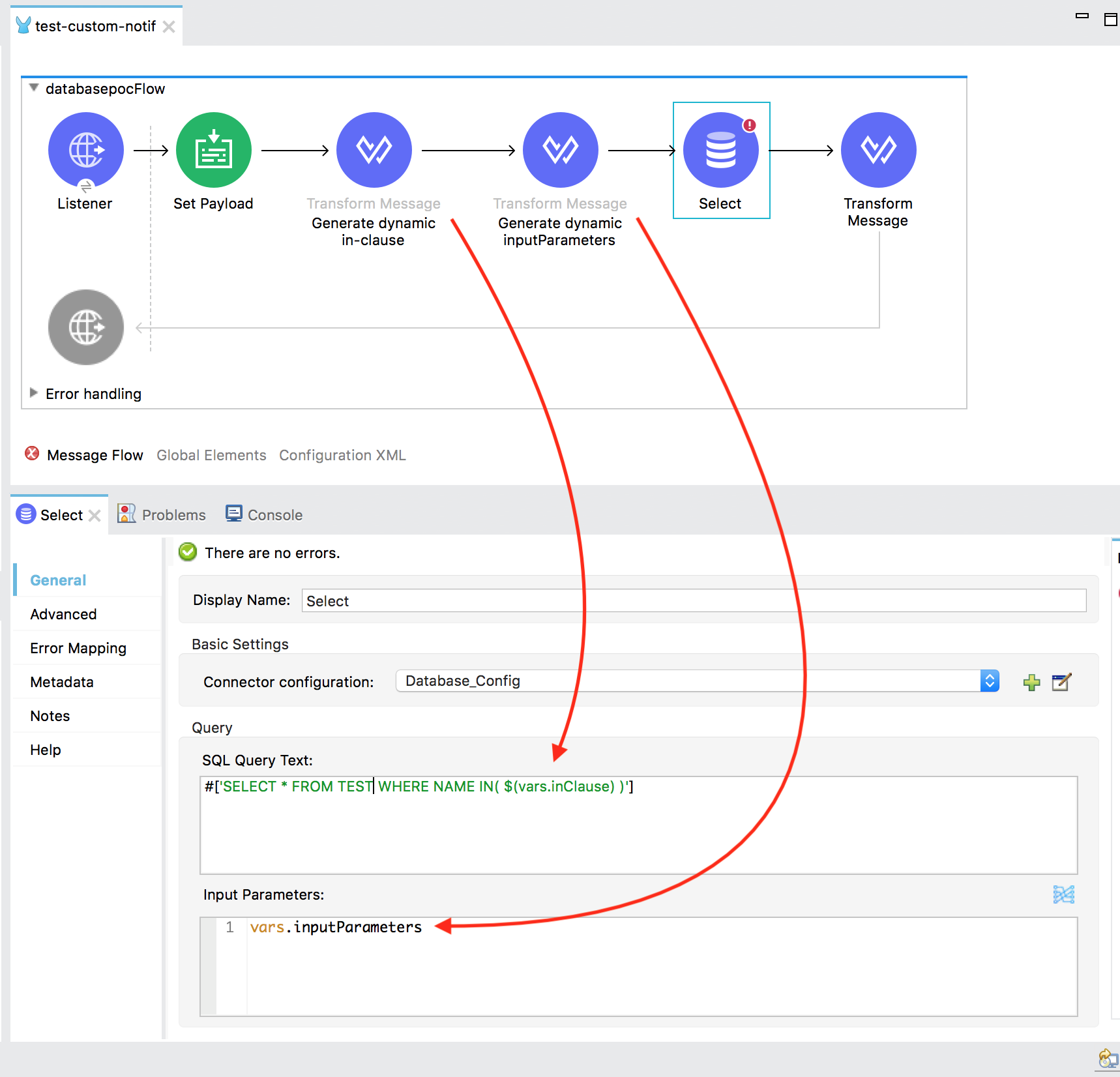Go to the Error Mapping section
Image resolution: width=1120 pixels, height=1077 pixels.
78,648
